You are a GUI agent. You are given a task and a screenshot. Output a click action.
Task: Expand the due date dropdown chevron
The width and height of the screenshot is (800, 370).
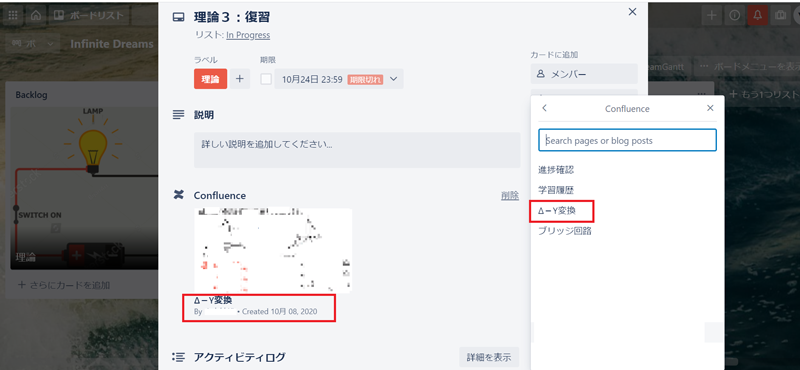[x=393, y=79]
